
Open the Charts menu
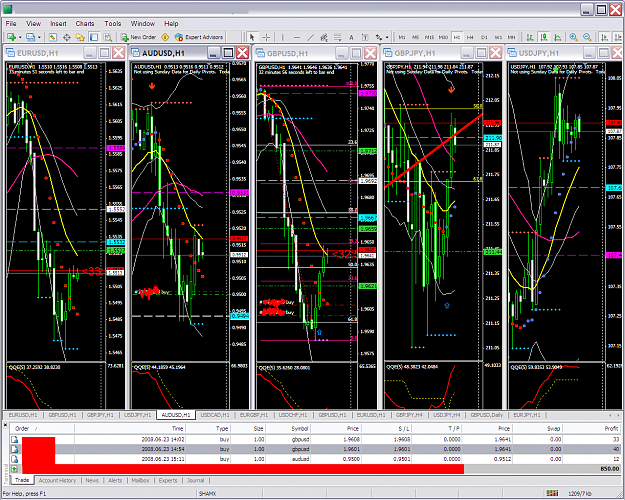pos(85,24)
